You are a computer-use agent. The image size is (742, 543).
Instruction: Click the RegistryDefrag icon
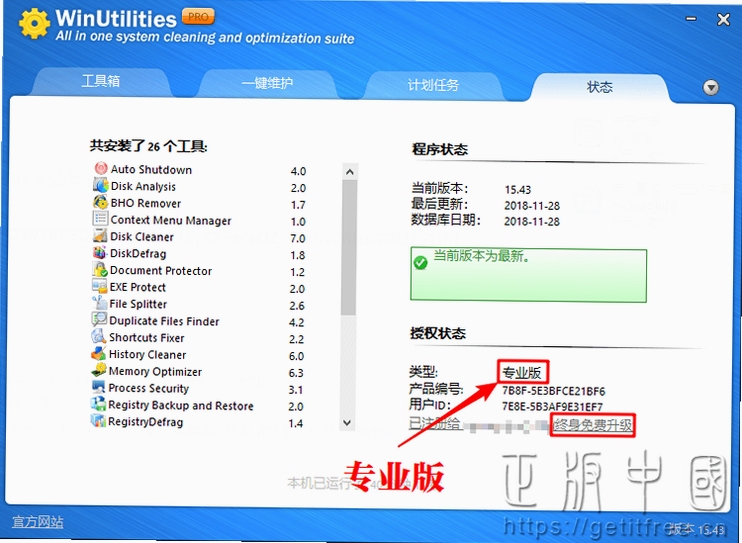[x=98, y=420]
